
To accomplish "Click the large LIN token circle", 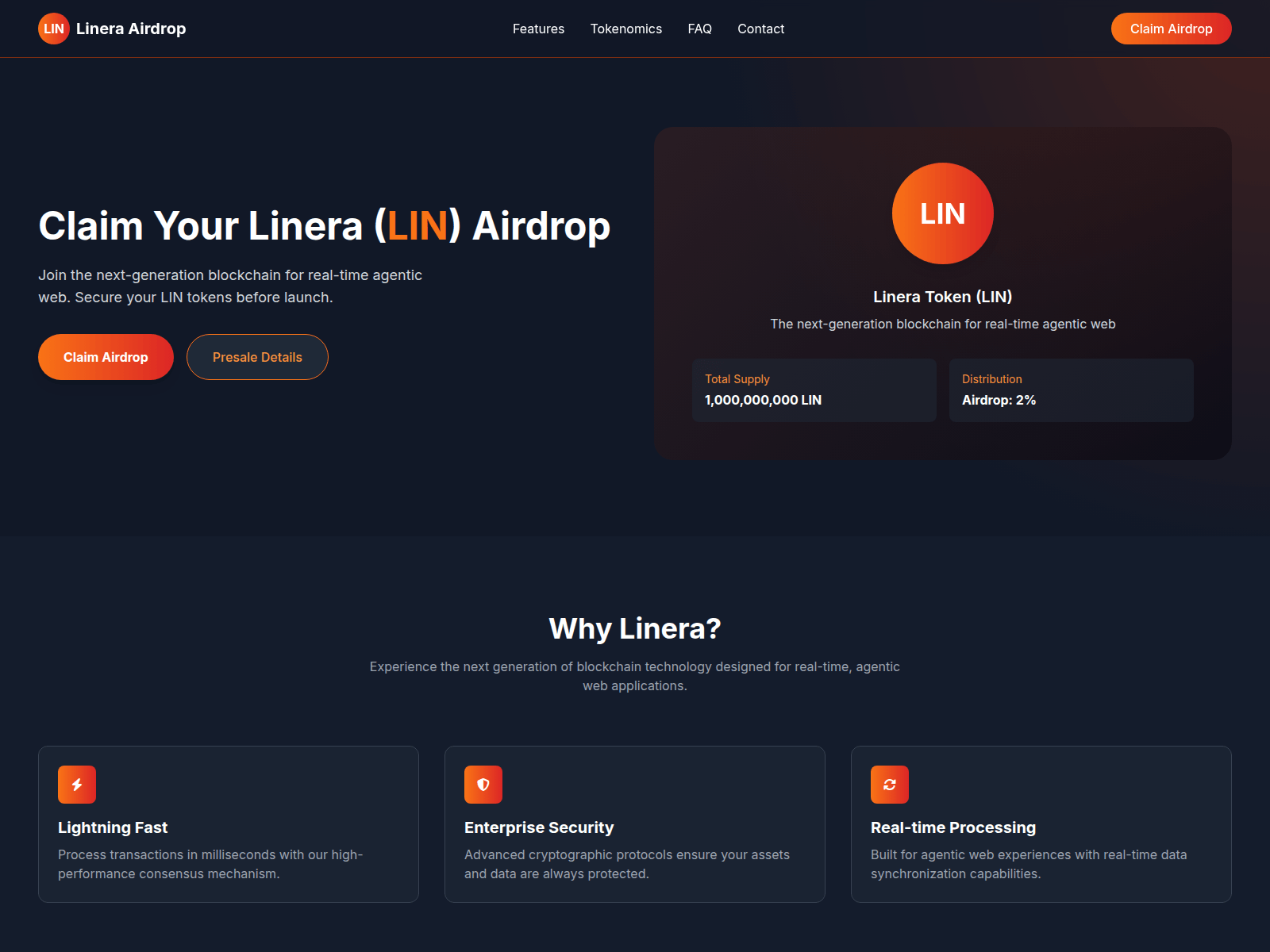I will click(x=942, y=213).
